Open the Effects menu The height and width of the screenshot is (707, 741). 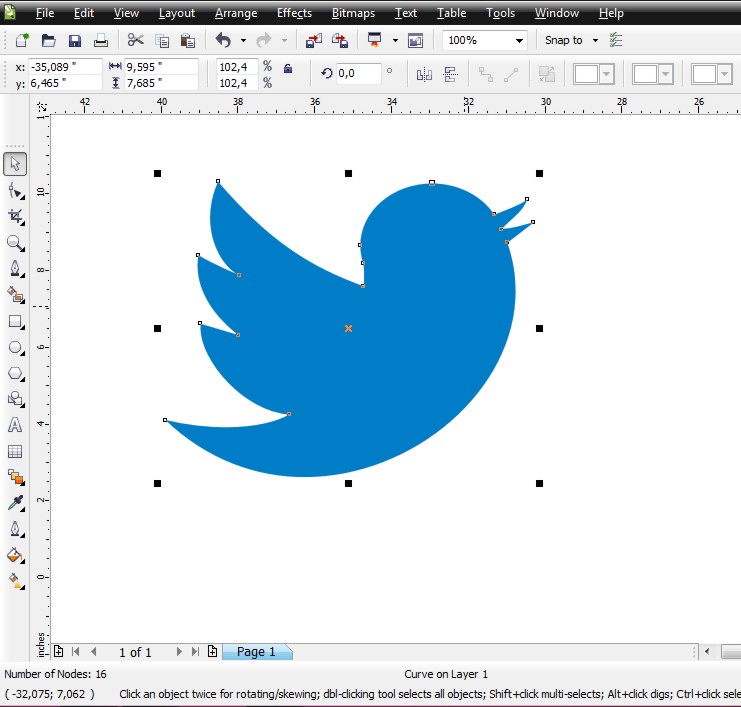tap(294, 13)
